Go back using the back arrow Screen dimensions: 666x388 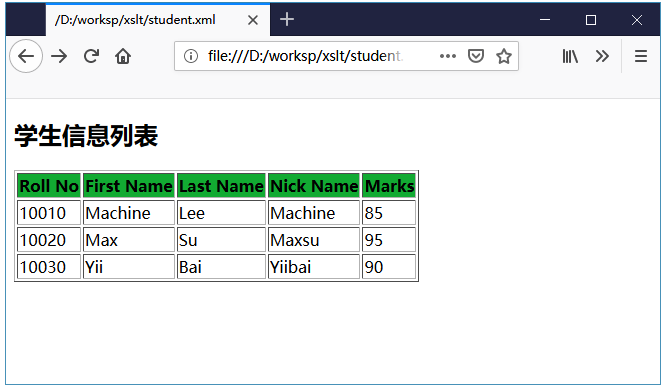click(26, 56)
